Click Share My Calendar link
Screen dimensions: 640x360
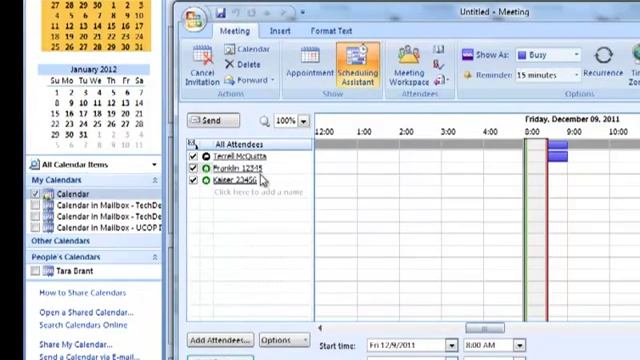76,345
